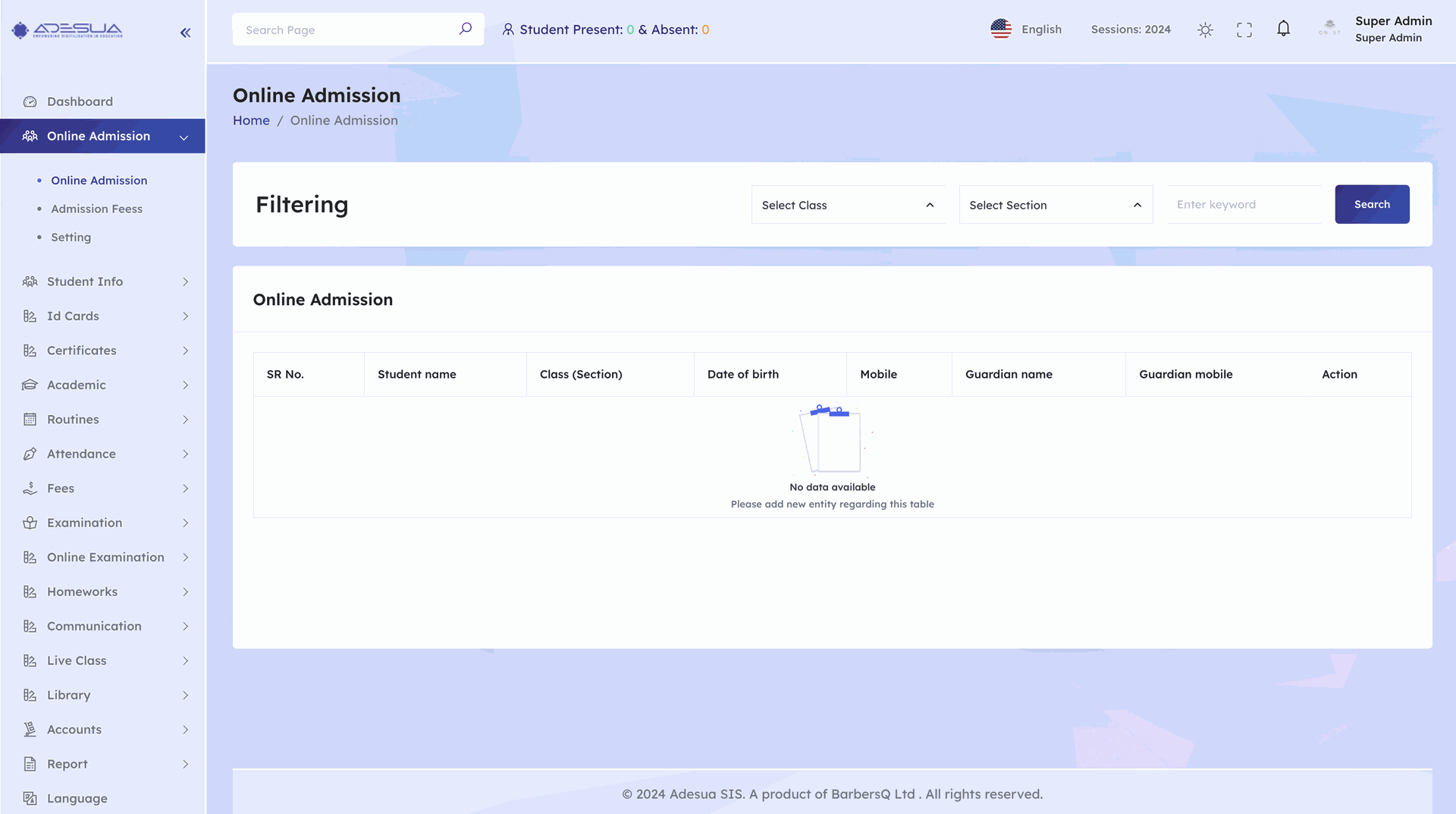1456x814 pixels.
Task: Click the Super Admin profile avatar
Action: (1329, 29)
